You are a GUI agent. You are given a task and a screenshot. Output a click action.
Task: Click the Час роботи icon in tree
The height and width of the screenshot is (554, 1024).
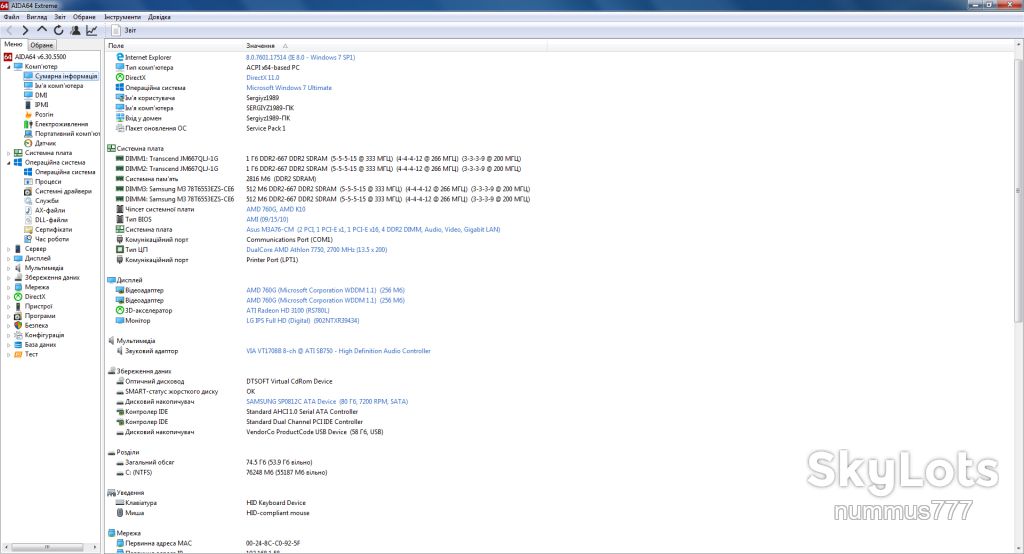28,239
